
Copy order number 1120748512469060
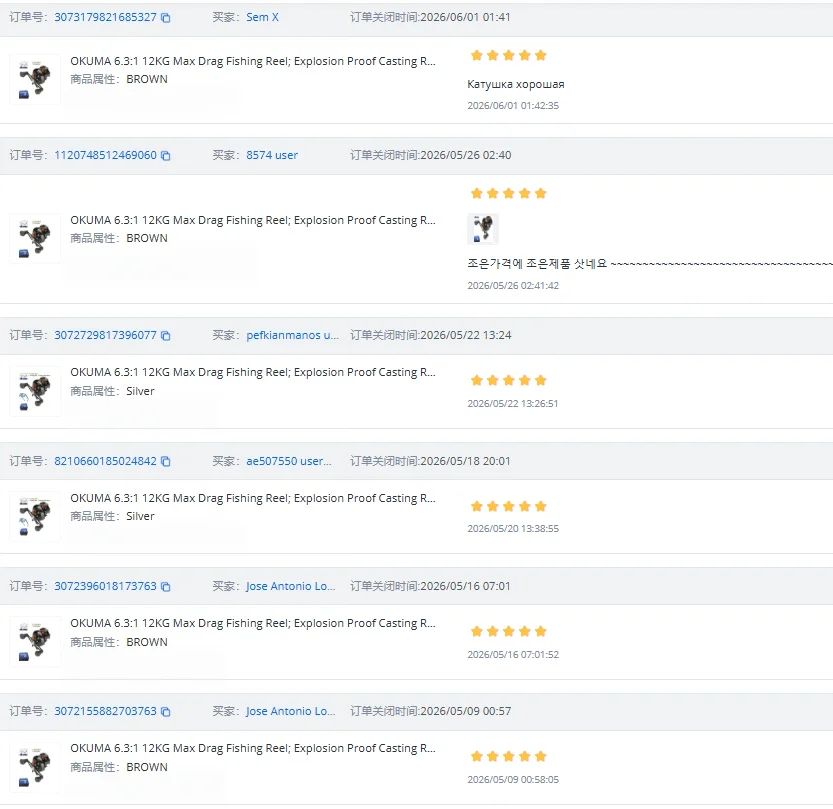coord(166,156)
